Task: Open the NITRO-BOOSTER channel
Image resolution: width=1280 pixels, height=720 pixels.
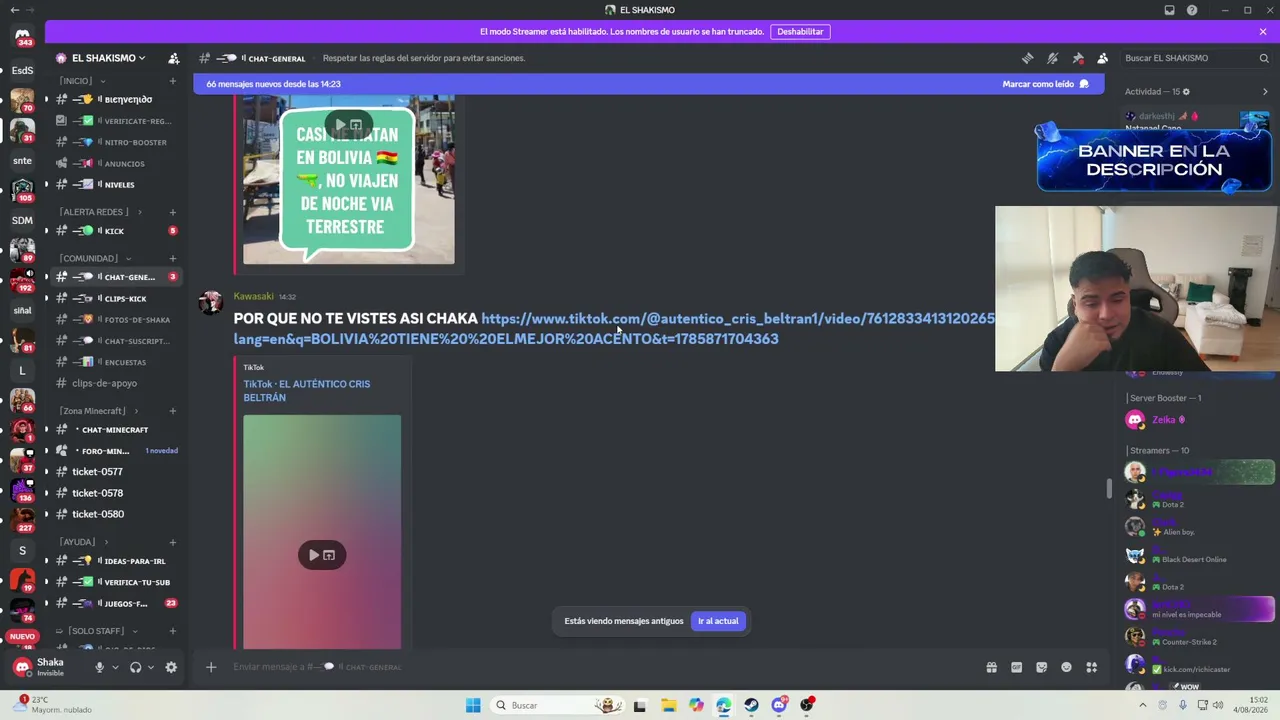Action: pos(117,142)
